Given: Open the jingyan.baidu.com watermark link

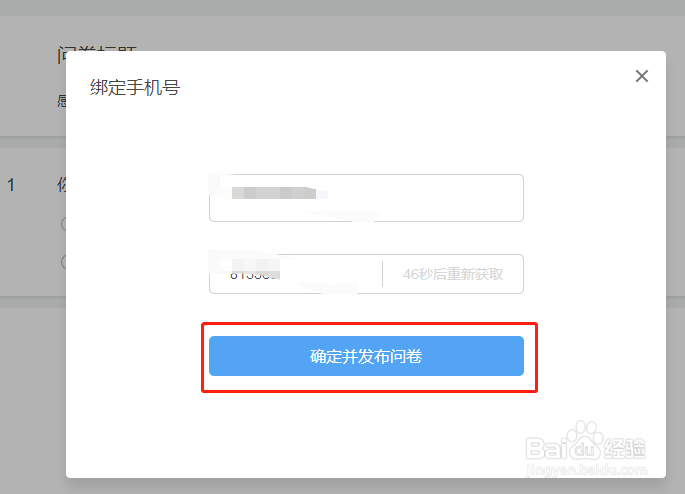Looking at the screenshot, I should coord(586,470).
